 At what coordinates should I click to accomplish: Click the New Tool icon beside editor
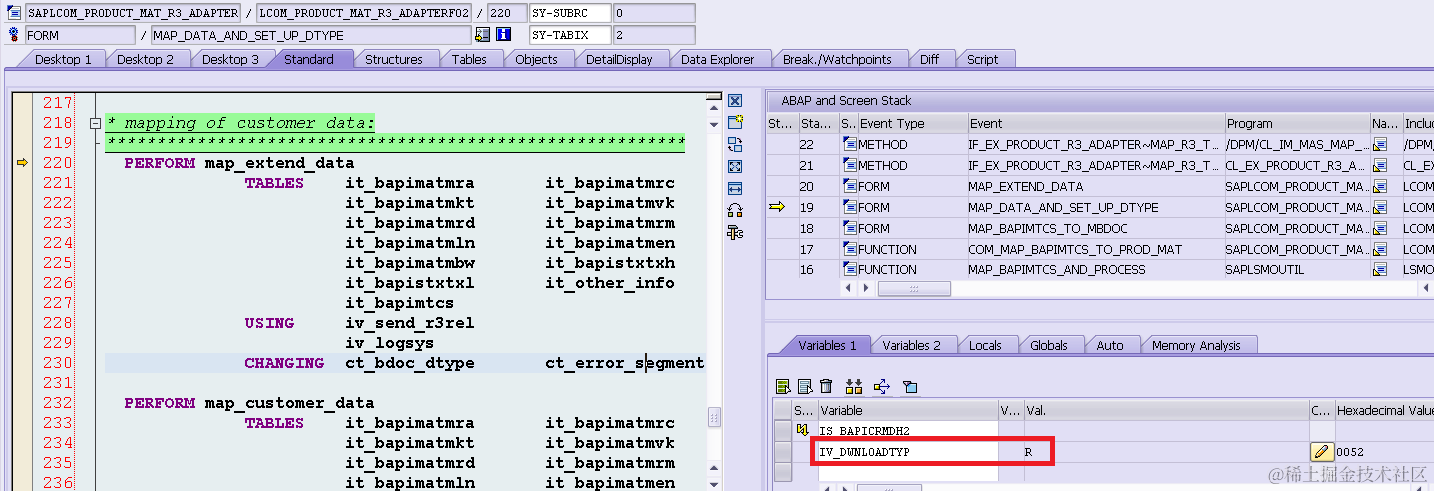tap(735, 122)
